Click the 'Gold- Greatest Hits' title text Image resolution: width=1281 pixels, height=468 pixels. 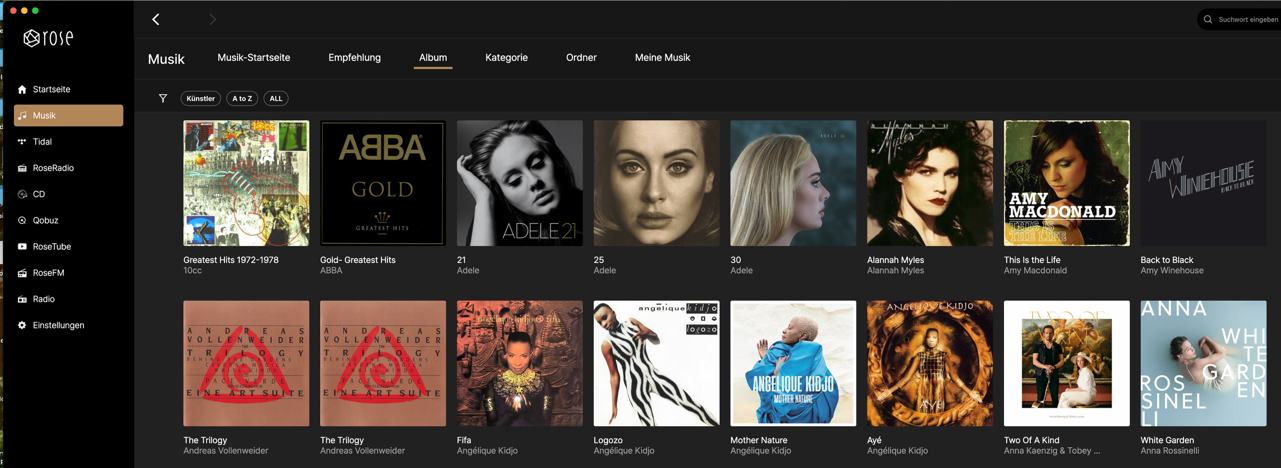click(358, 260)
